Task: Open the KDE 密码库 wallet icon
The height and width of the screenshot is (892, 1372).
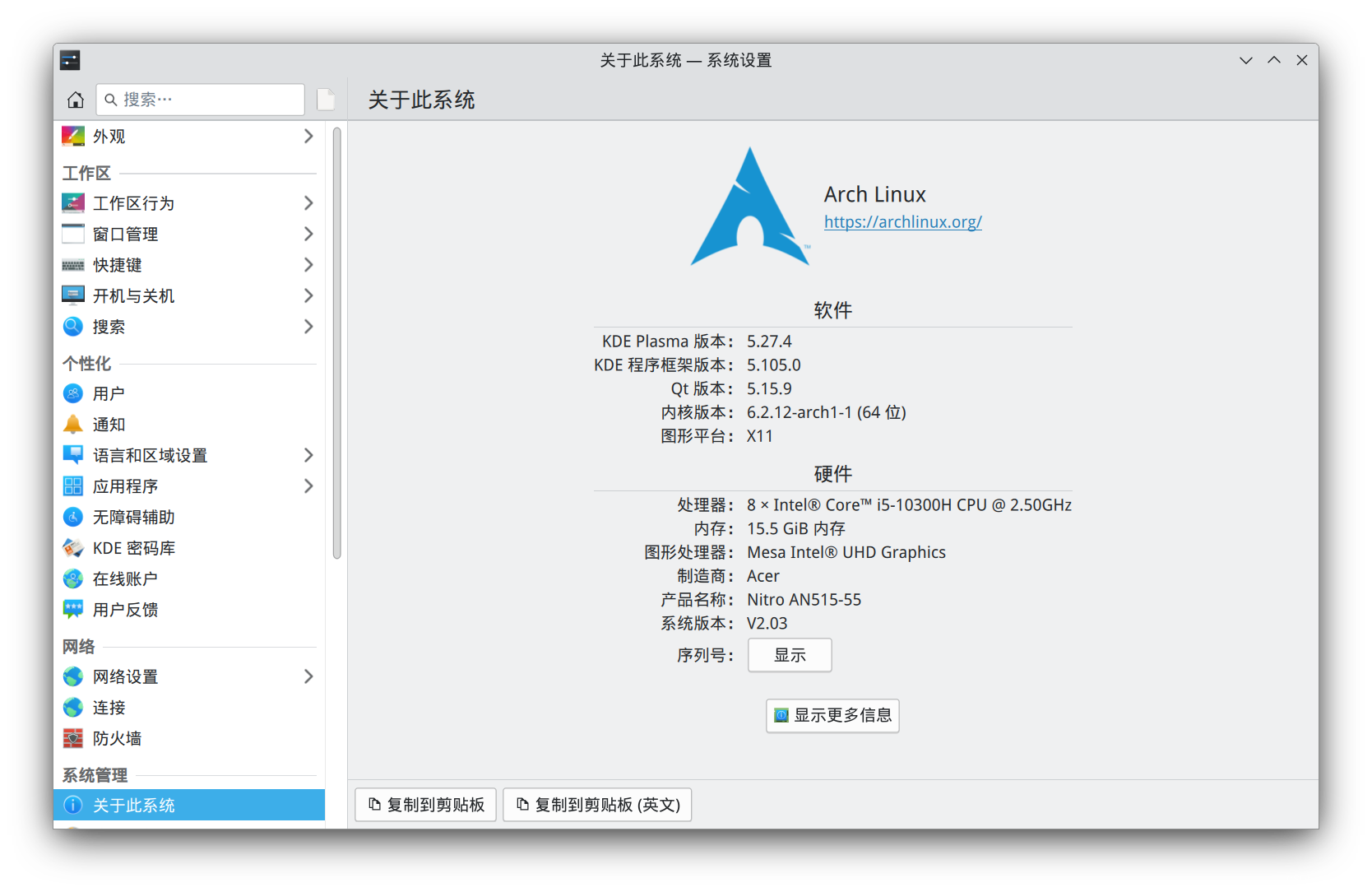Action: (72, 547)
